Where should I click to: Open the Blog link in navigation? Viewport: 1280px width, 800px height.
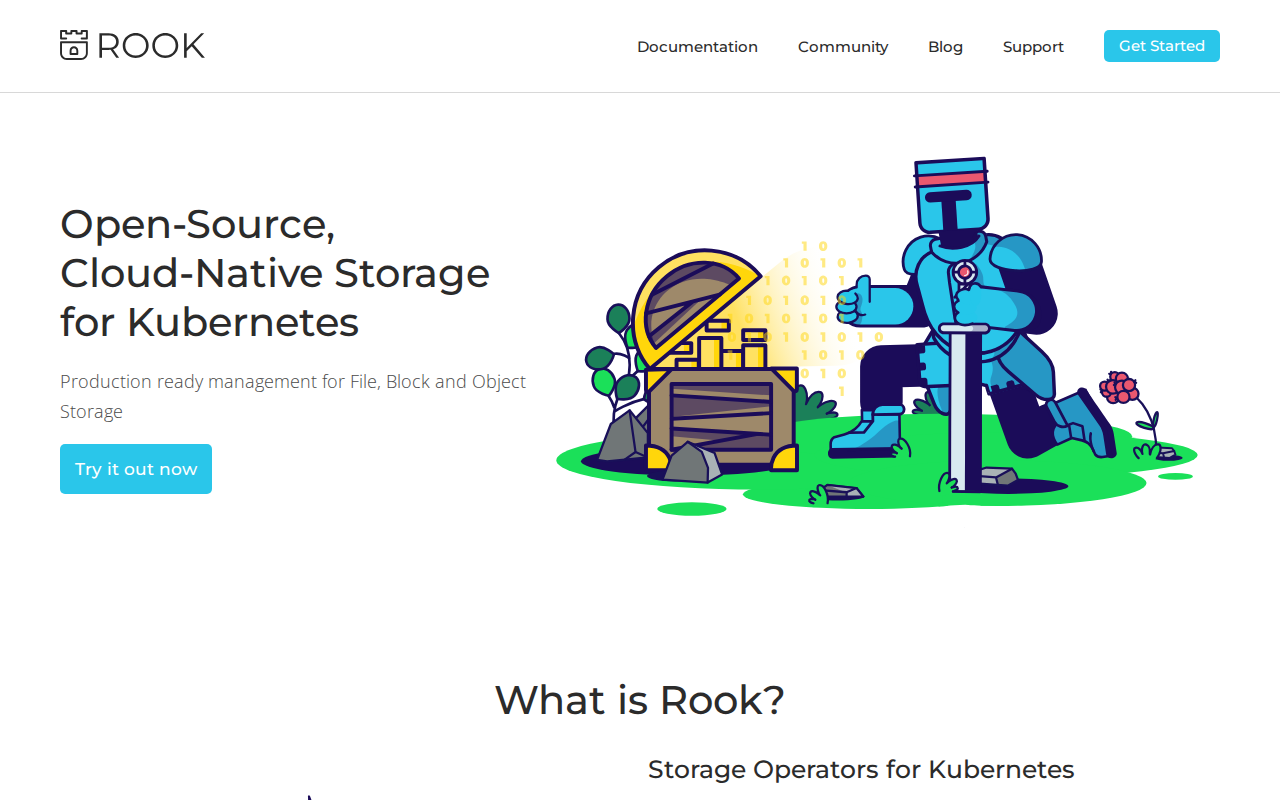point(945,47)
